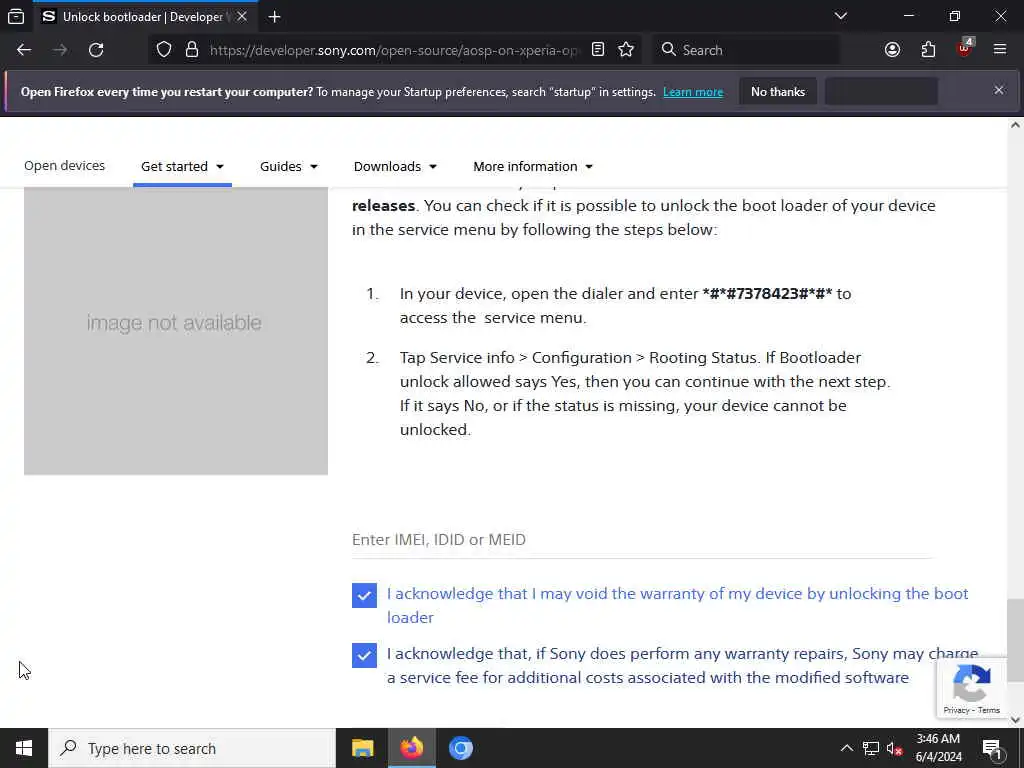Viewport: 1024px width, 768px height.
Task: Click the Firefox back arrow
Action: [x=24, y=50]
